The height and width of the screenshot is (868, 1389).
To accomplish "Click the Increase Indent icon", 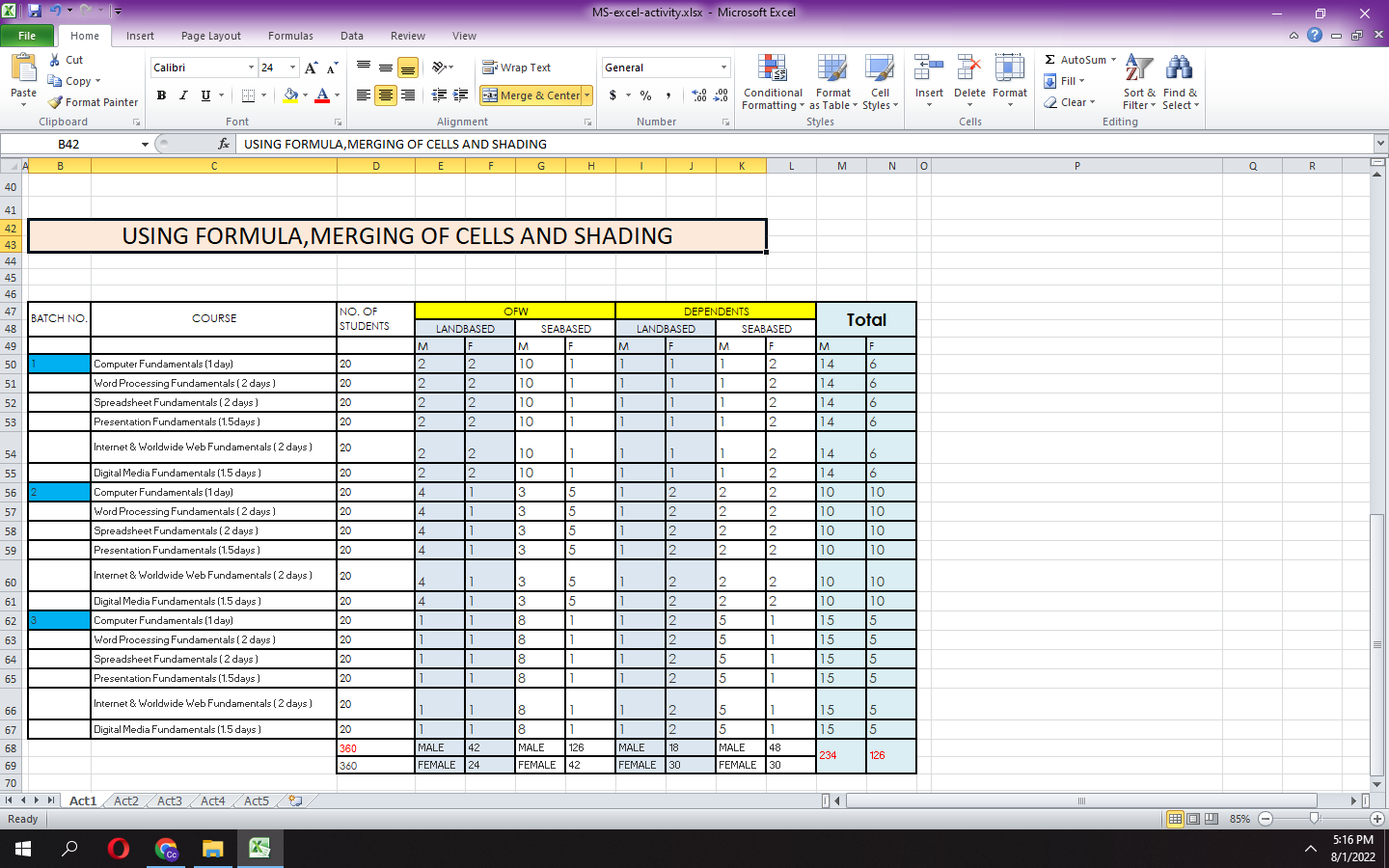I will [461, 95].
